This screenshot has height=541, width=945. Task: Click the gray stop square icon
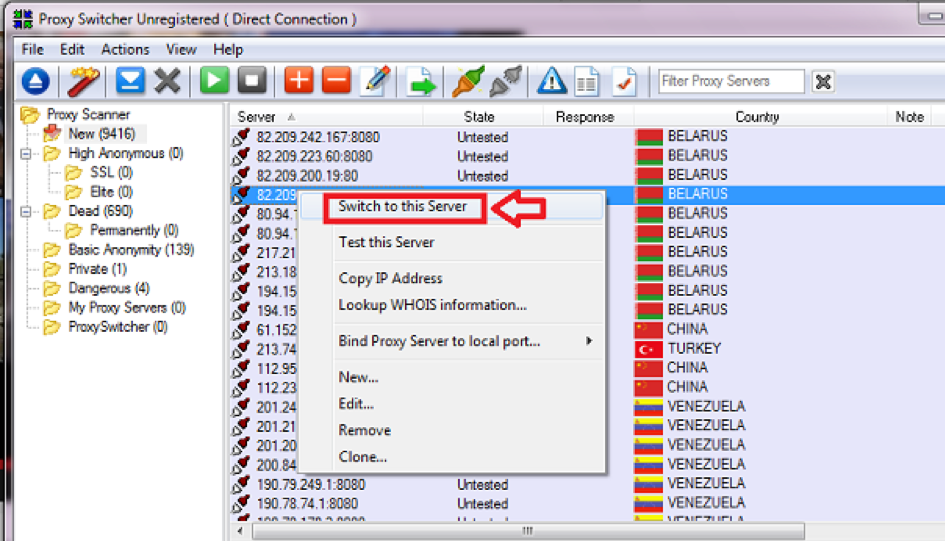pos(251,81)
